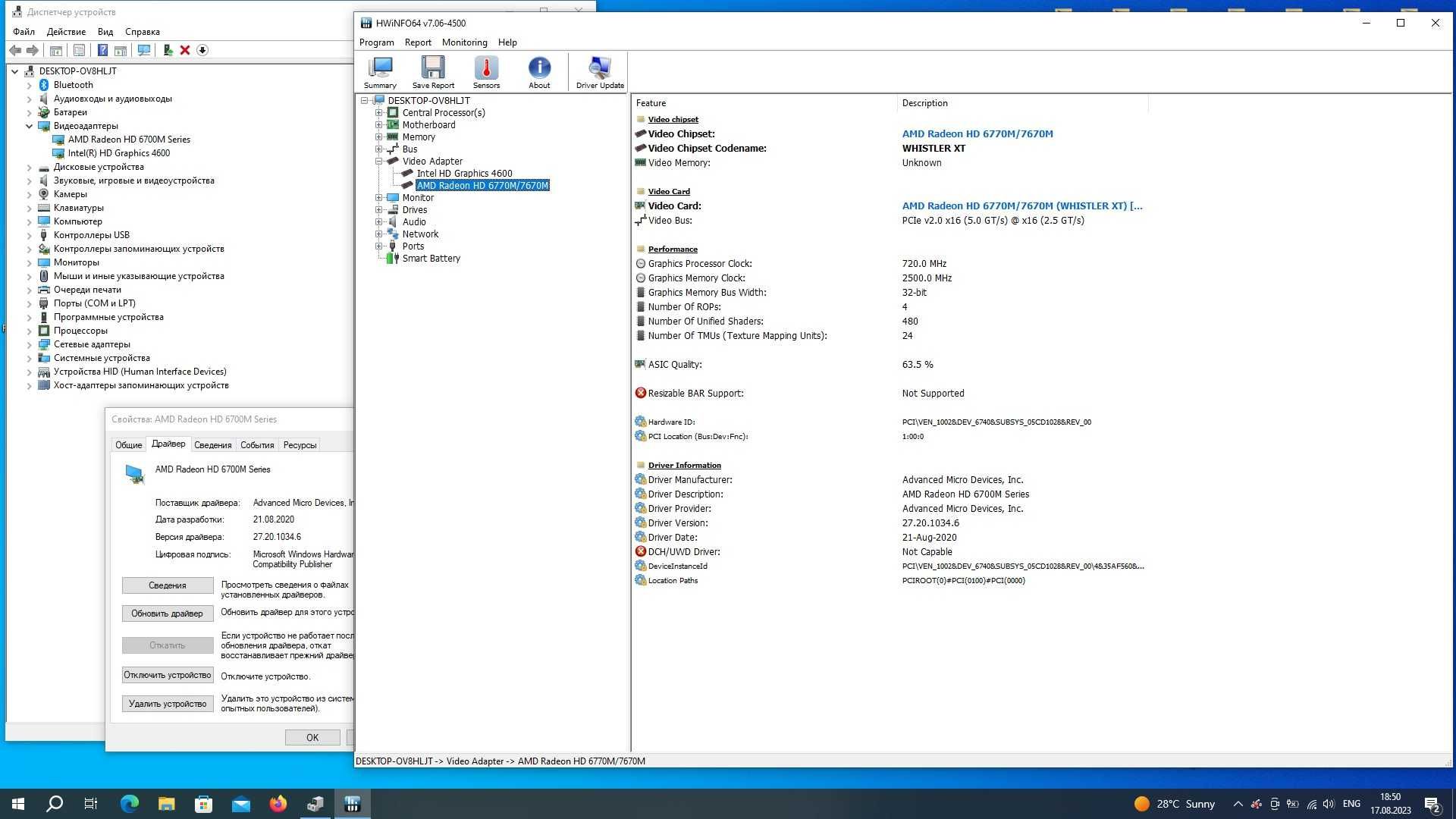
Task: Select Intel HD Graphics 4600 in HWiNFO tree
Action: (464, 173)
